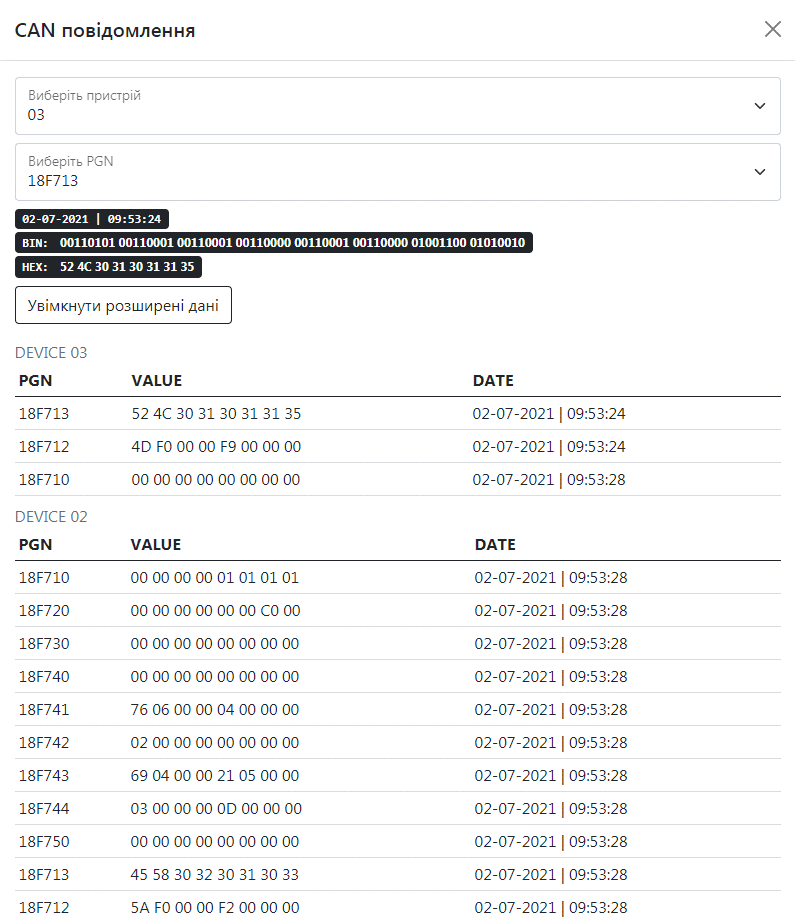The height and width of the screenshot is (919, 795).
Task: Select the BIN binary value badge
Action: pyautogui.click(x=273, y=243)
